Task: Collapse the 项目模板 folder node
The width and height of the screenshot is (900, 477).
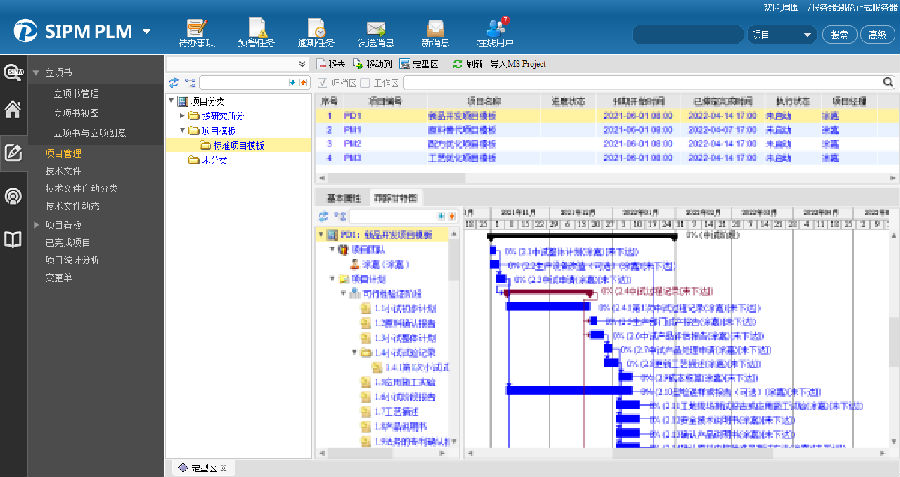Action: 183,130
